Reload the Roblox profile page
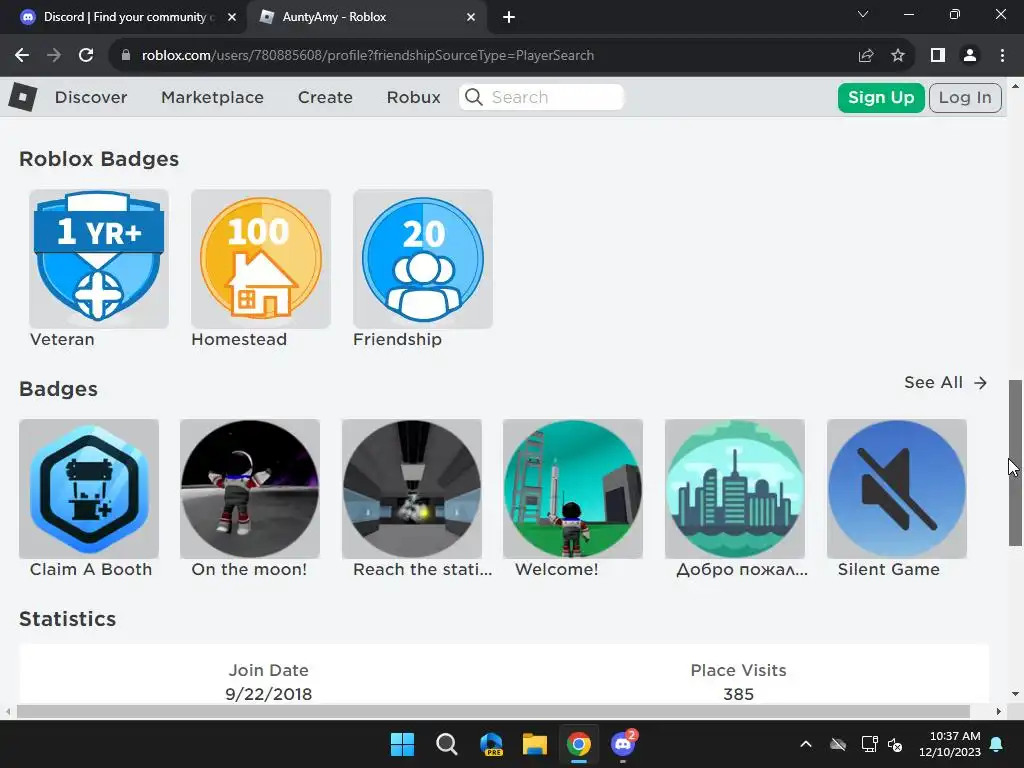This screenshot has height=768, width=1024. [x=86, y=56]
